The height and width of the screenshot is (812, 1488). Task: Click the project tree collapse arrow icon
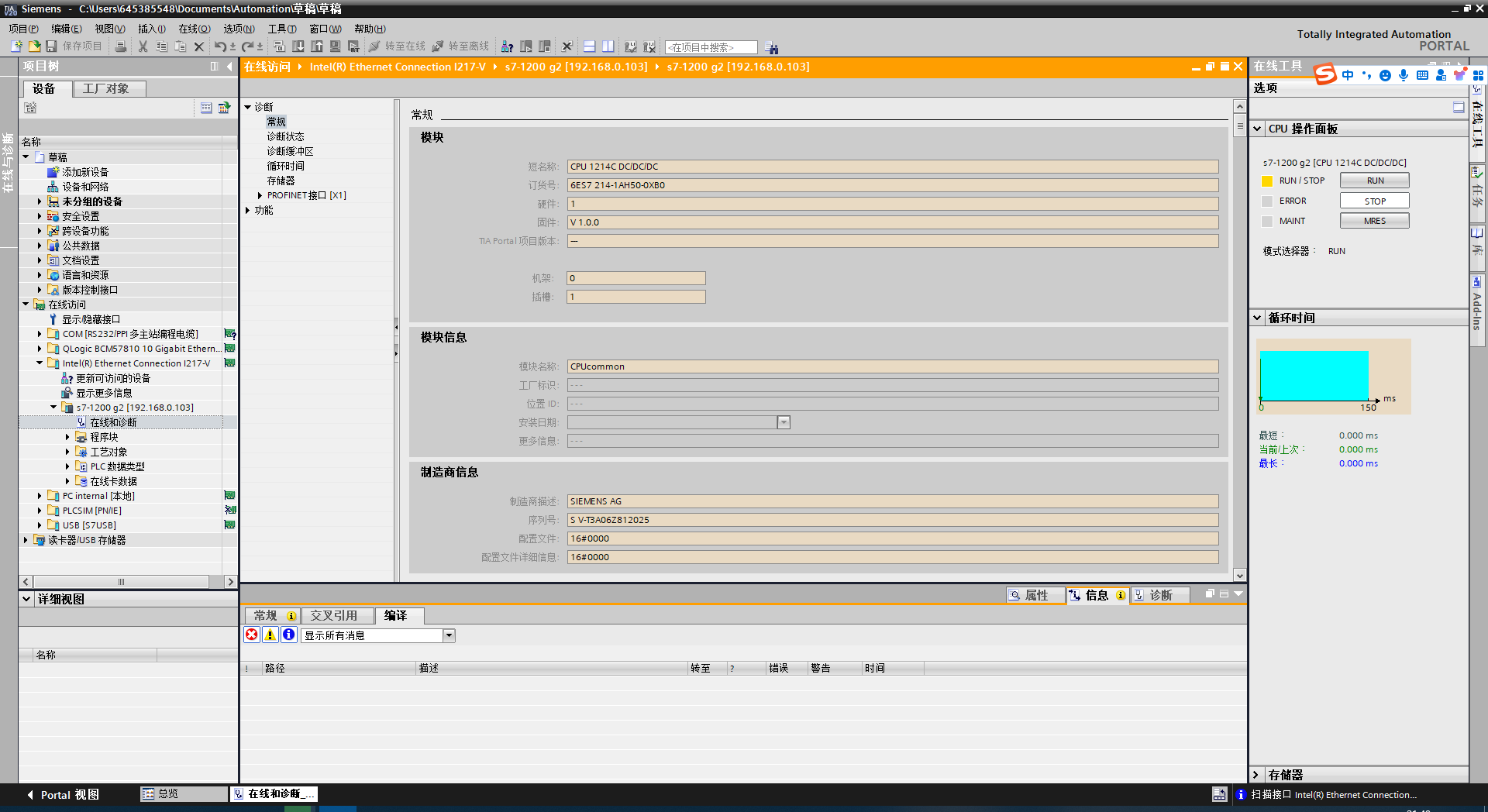(x=229, y=67)
